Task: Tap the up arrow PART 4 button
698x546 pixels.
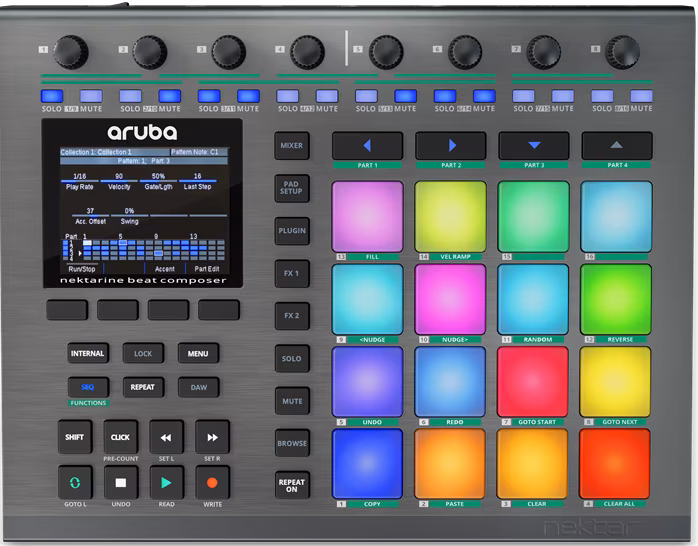Action: click(617, 146)
